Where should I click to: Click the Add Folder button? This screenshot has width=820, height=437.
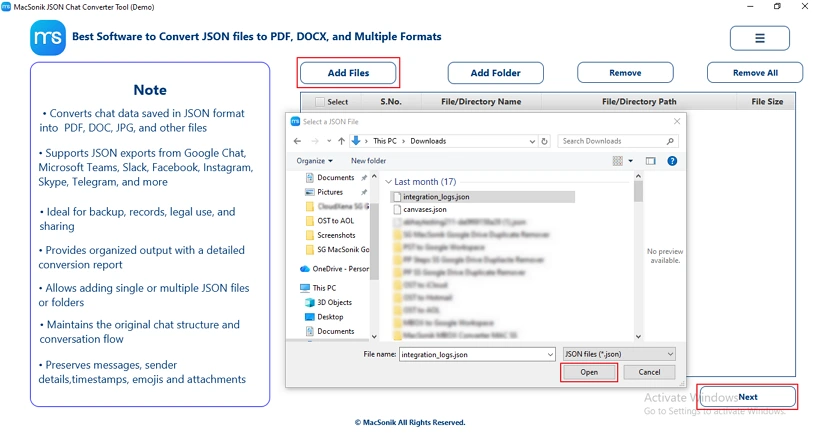[x=495, y=73]
